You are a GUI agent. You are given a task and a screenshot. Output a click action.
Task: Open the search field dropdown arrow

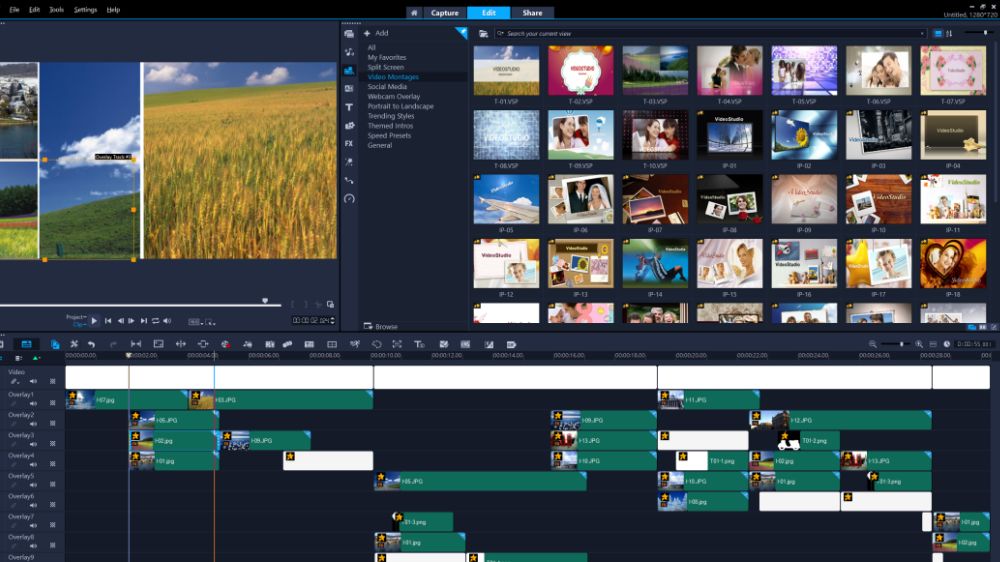pos(922,34)
